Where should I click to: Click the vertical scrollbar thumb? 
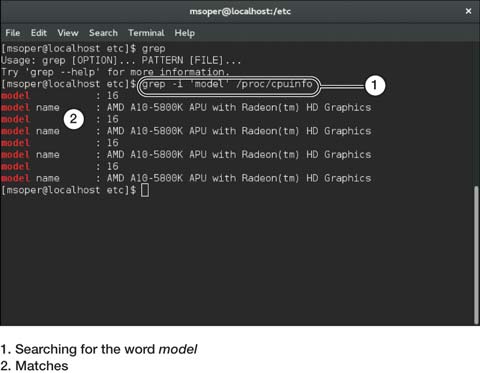(x=476, y=255)
